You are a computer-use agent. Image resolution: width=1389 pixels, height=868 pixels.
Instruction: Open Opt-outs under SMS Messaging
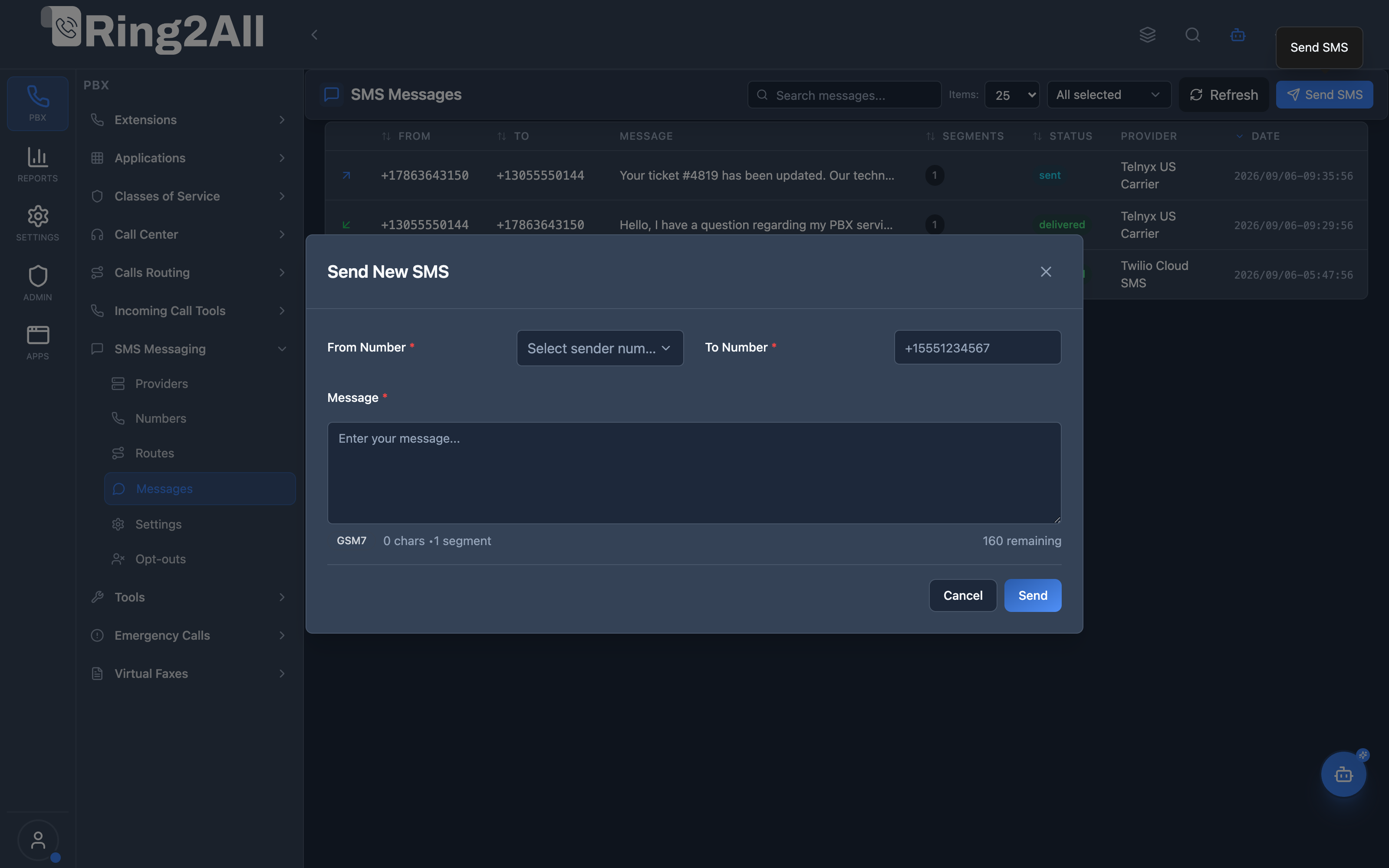(200, 559)
